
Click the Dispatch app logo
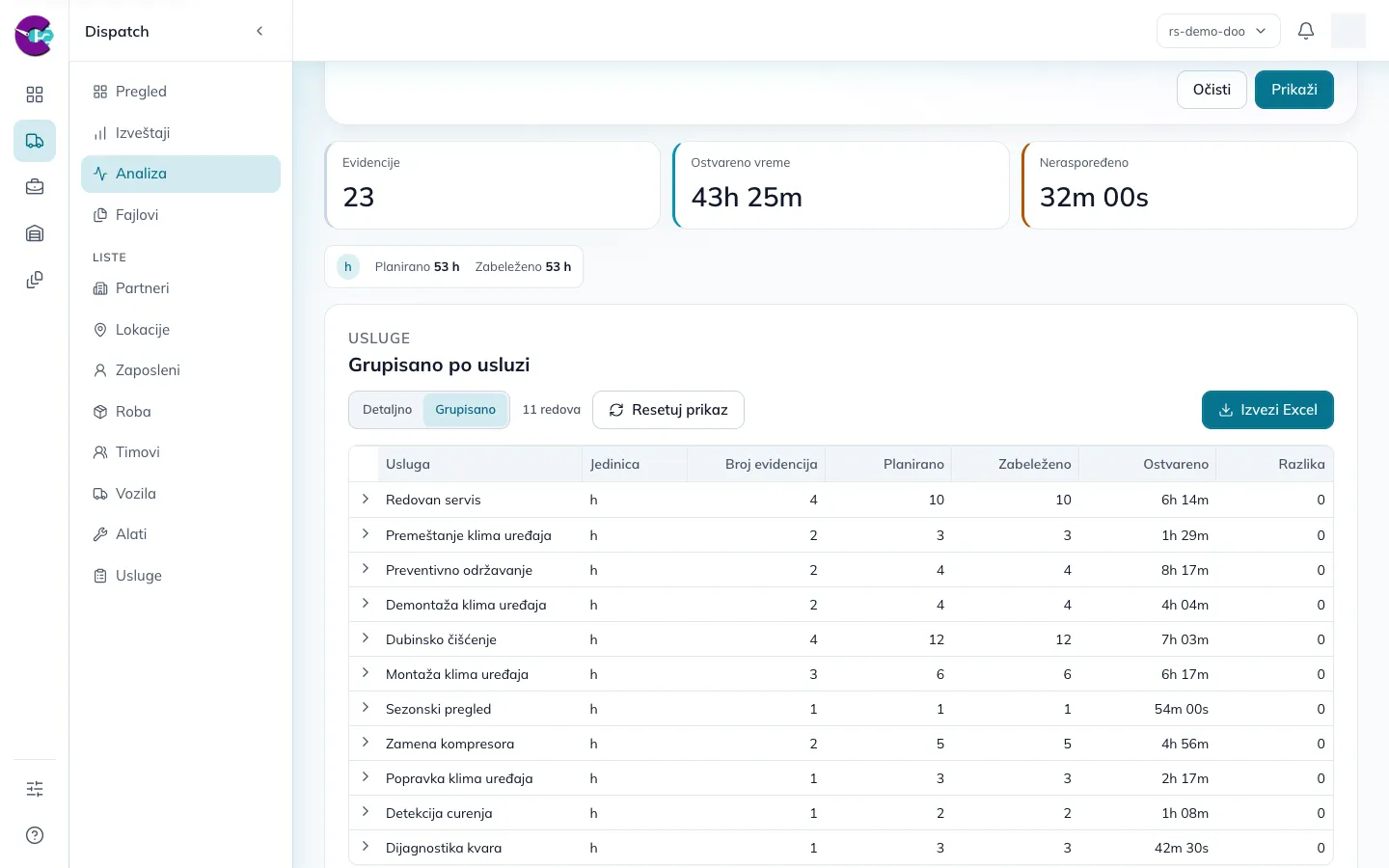tap(35, 36)
